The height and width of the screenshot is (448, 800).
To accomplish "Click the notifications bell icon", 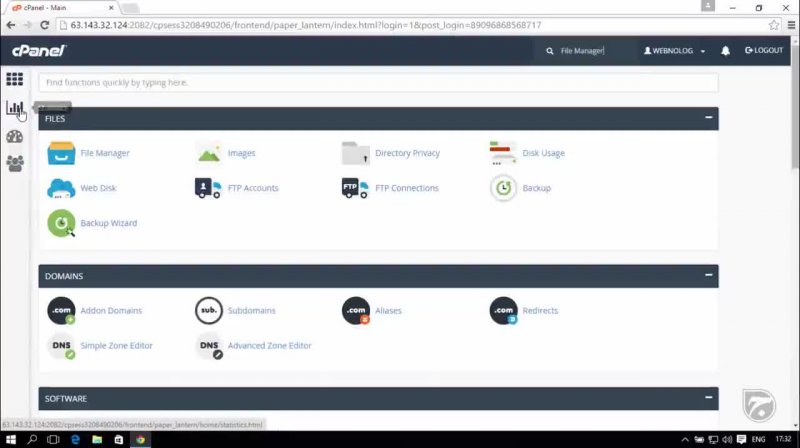I will point(725,50).
